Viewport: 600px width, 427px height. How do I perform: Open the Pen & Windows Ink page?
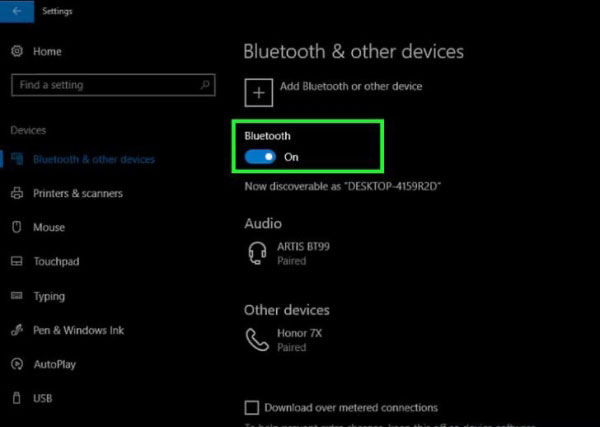[x=78, y=330]
